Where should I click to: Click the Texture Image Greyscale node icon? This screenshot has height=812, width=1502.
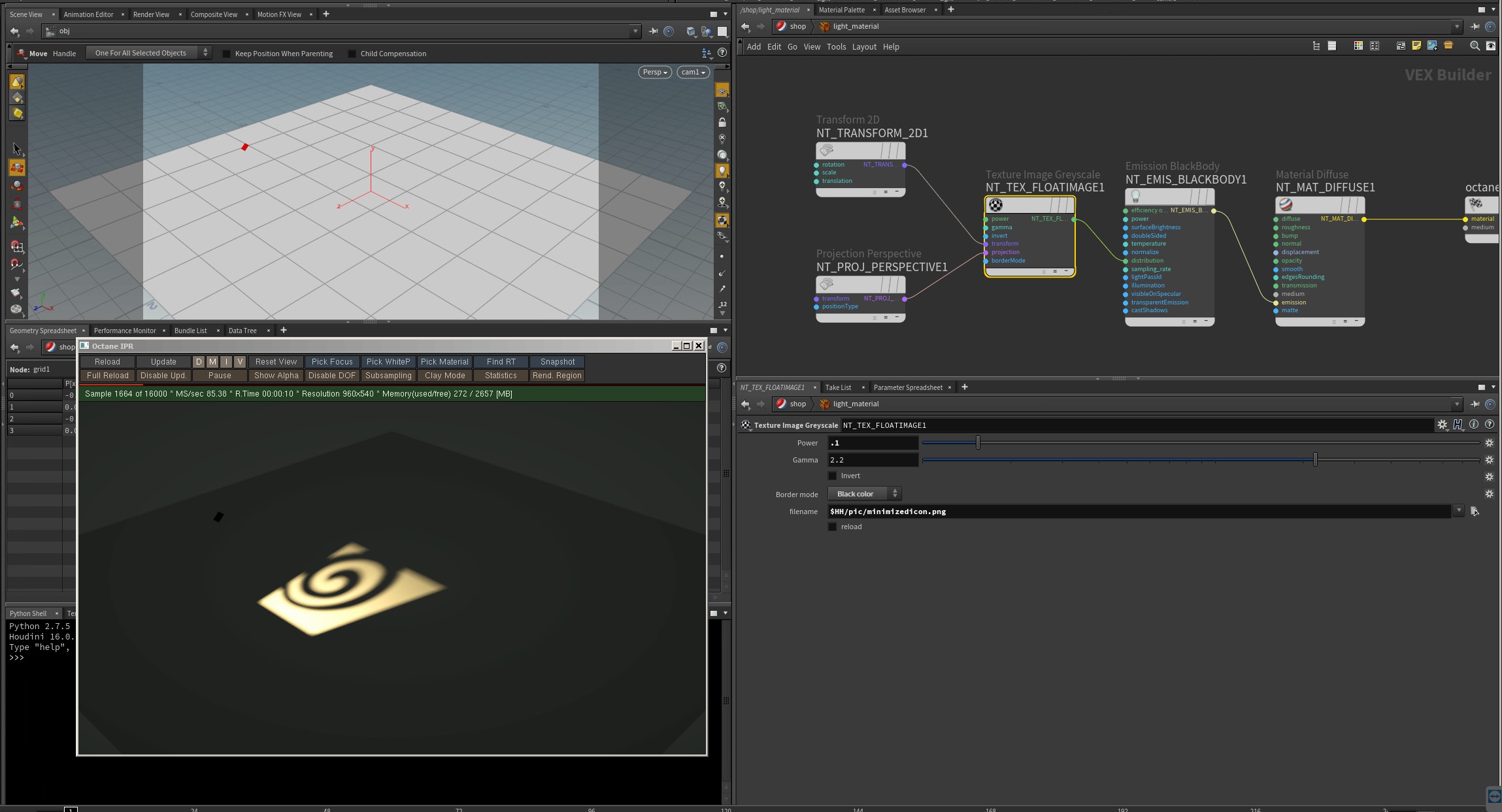coord(995,205)
